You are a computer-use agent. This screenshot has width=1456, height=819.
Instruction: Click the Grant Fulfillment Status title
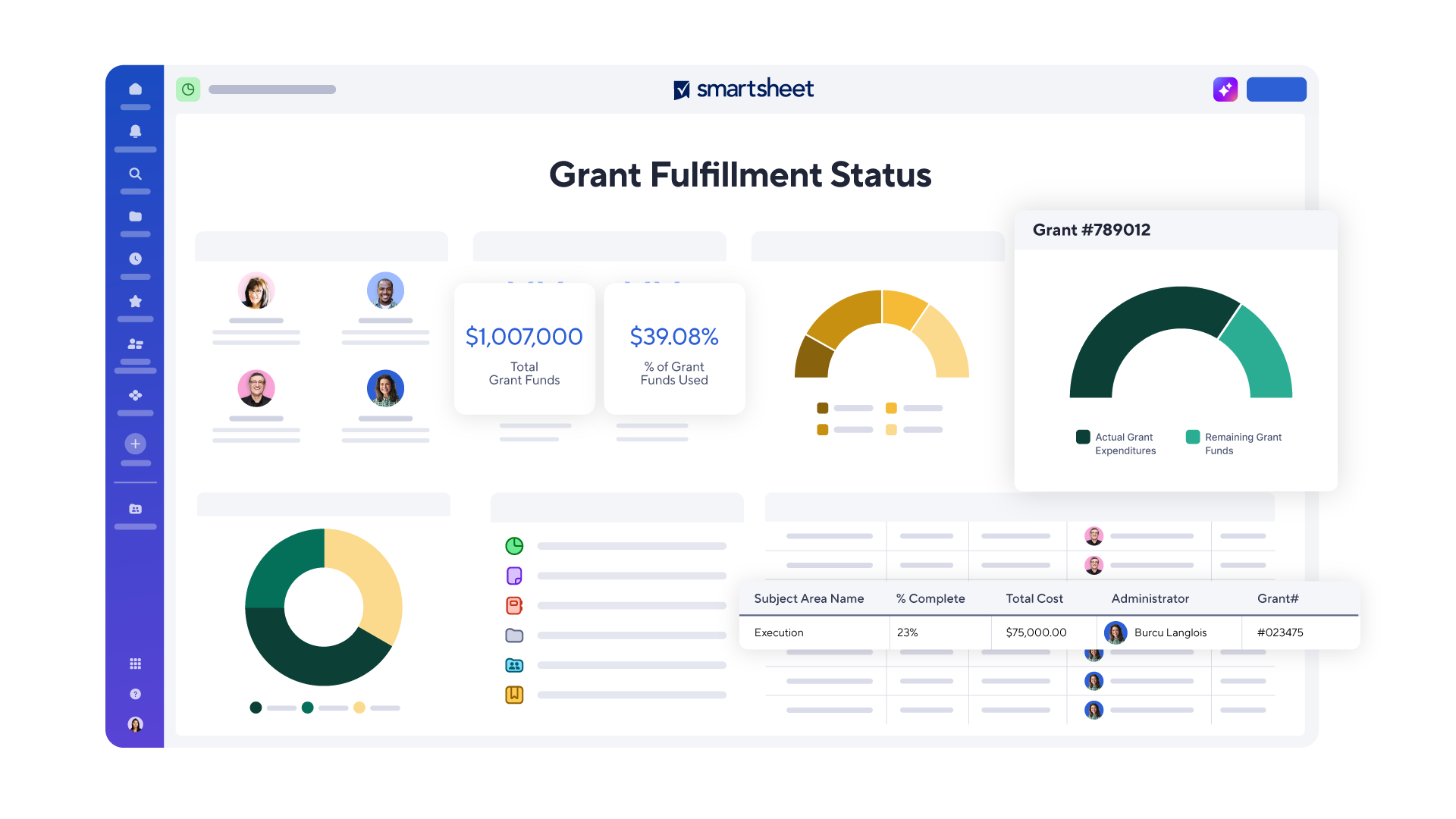[x=740, y=174]
